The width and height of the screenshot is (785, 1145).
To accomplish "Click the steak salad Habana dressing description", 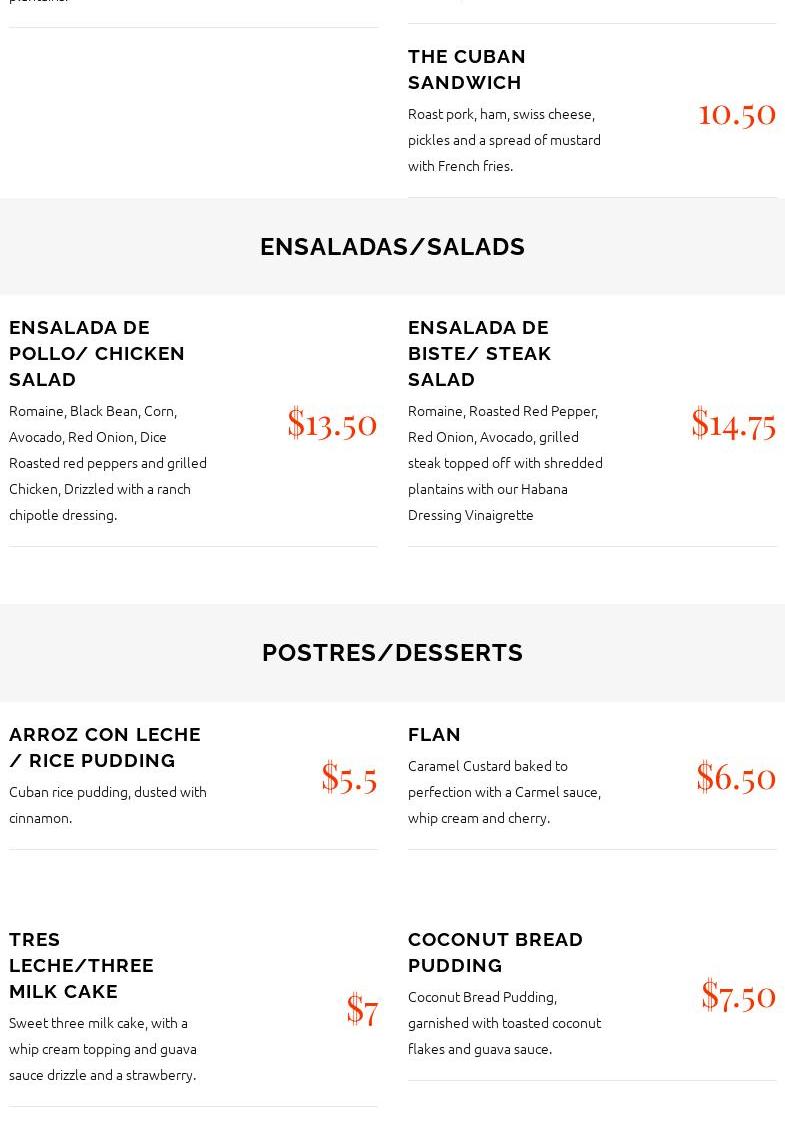I will point(505,463).
